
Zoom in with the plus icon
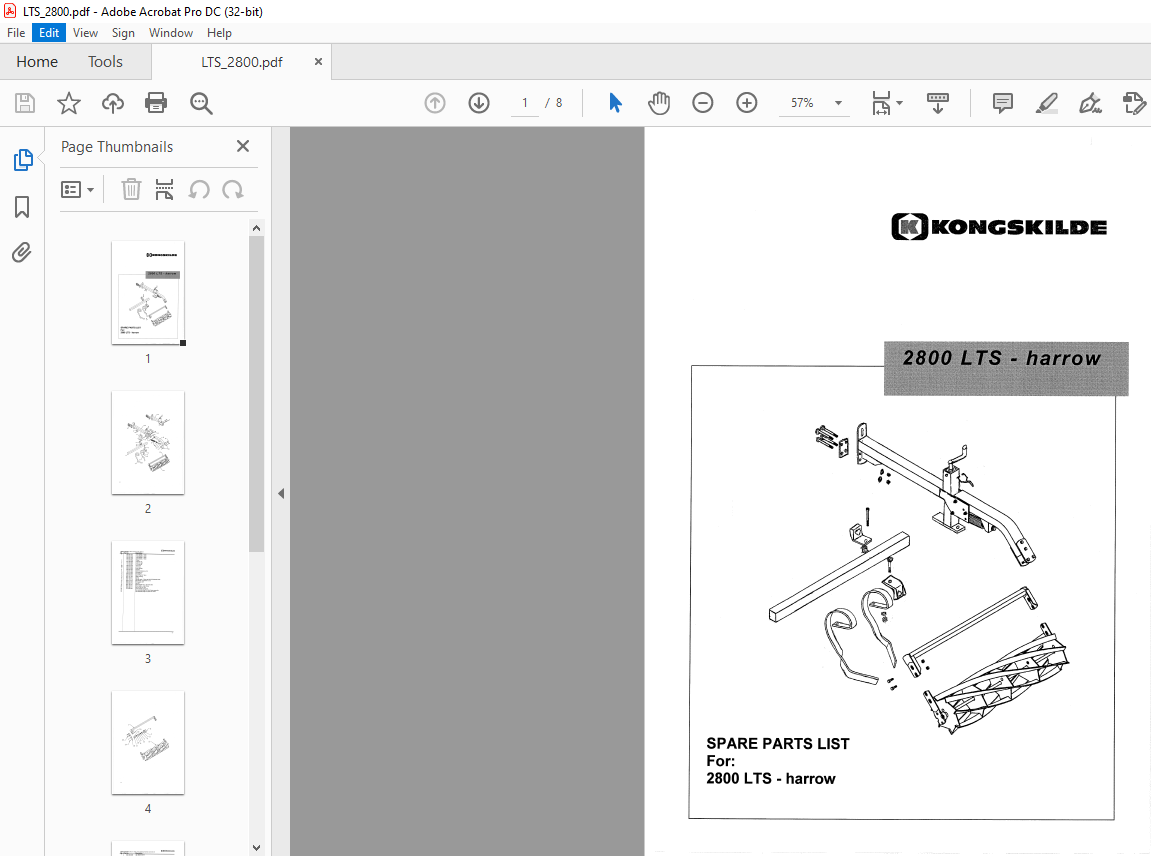747,103
